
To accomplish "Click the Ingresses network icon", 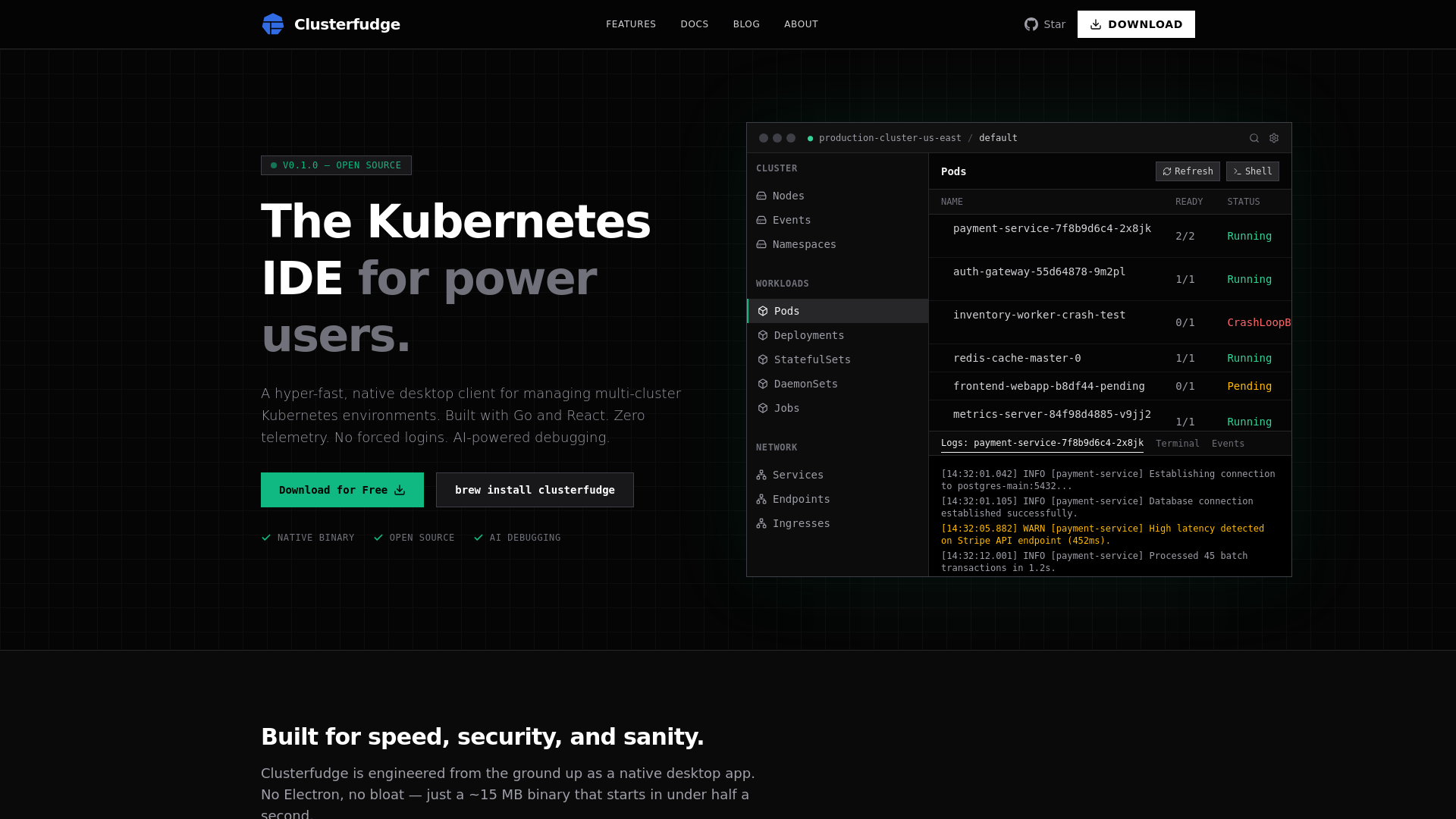I will click(761, 523).
